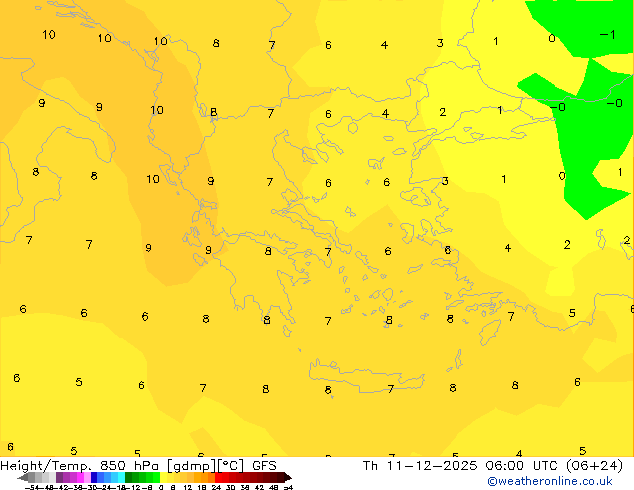
Task: Pick the bright magenta legend swatch
Action: tap(80, 477)
